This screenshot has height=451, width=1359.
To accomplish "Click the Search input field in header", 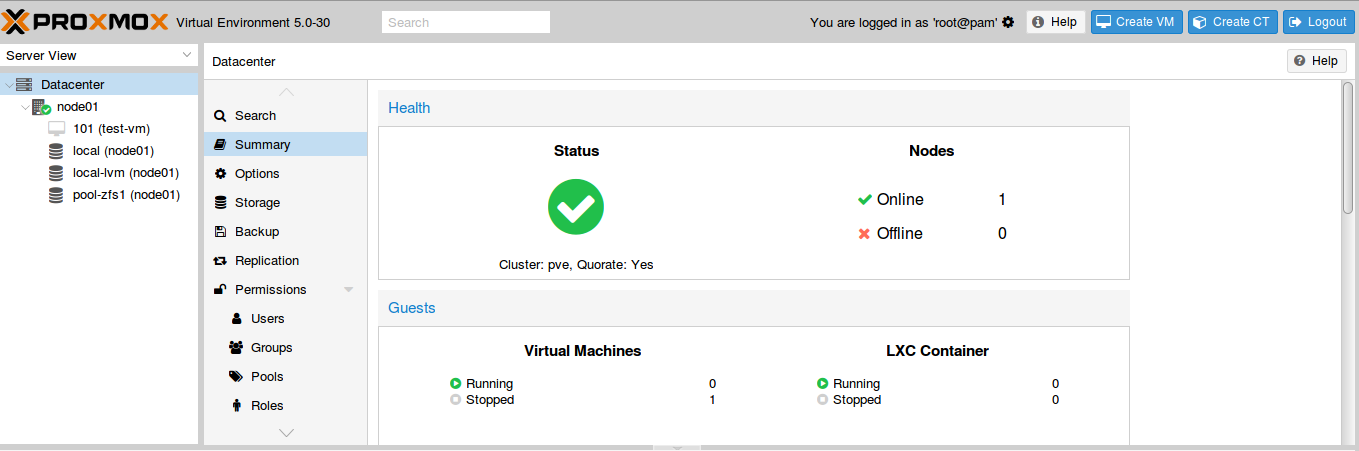I will 466,22.
